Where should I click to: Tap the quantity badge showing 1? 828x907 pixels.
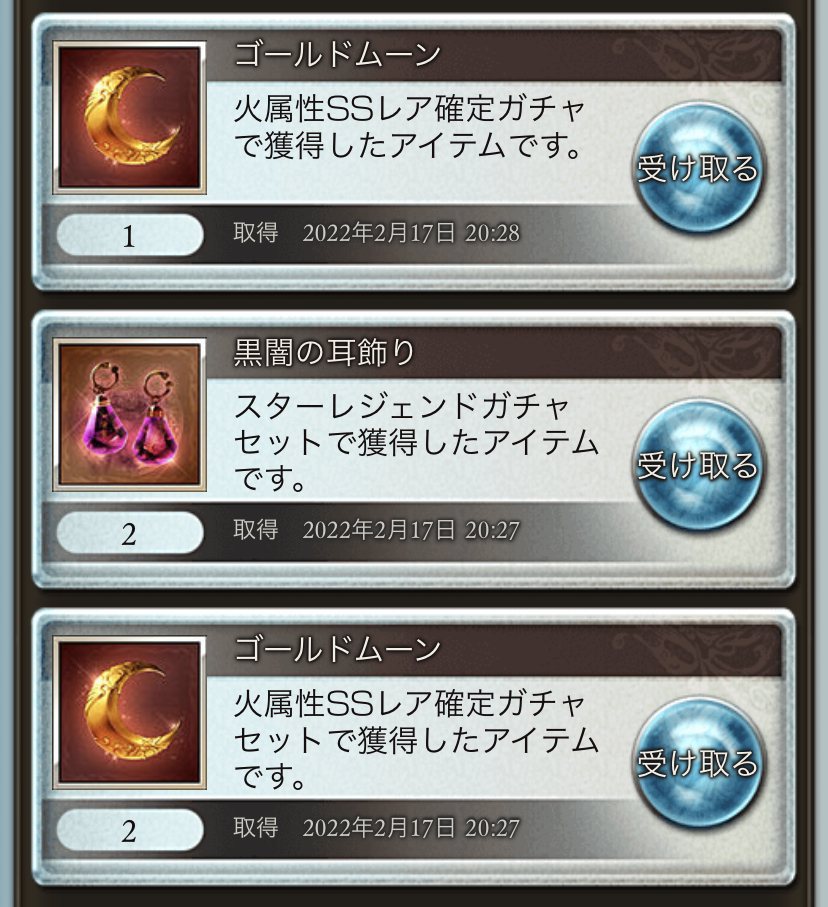130,235
